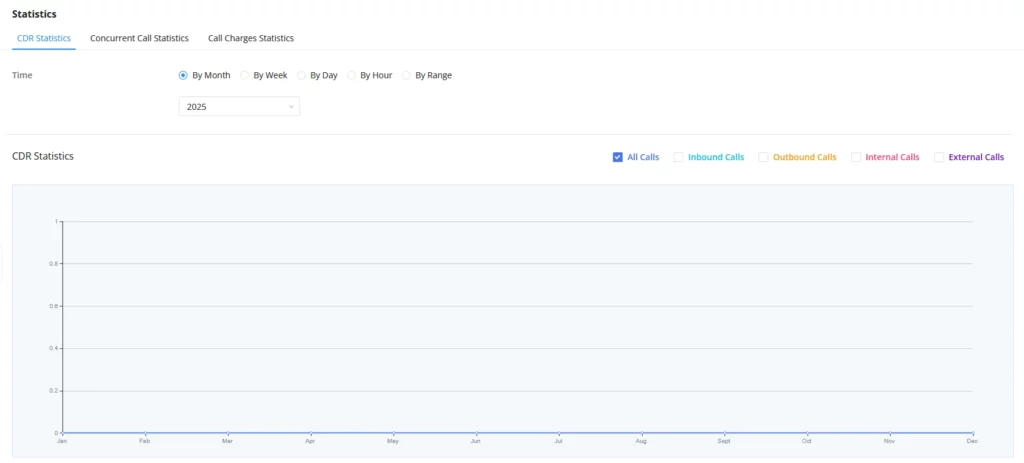Choose the By Week time option
1024x463 pixels.
click(x=245, y=75)
